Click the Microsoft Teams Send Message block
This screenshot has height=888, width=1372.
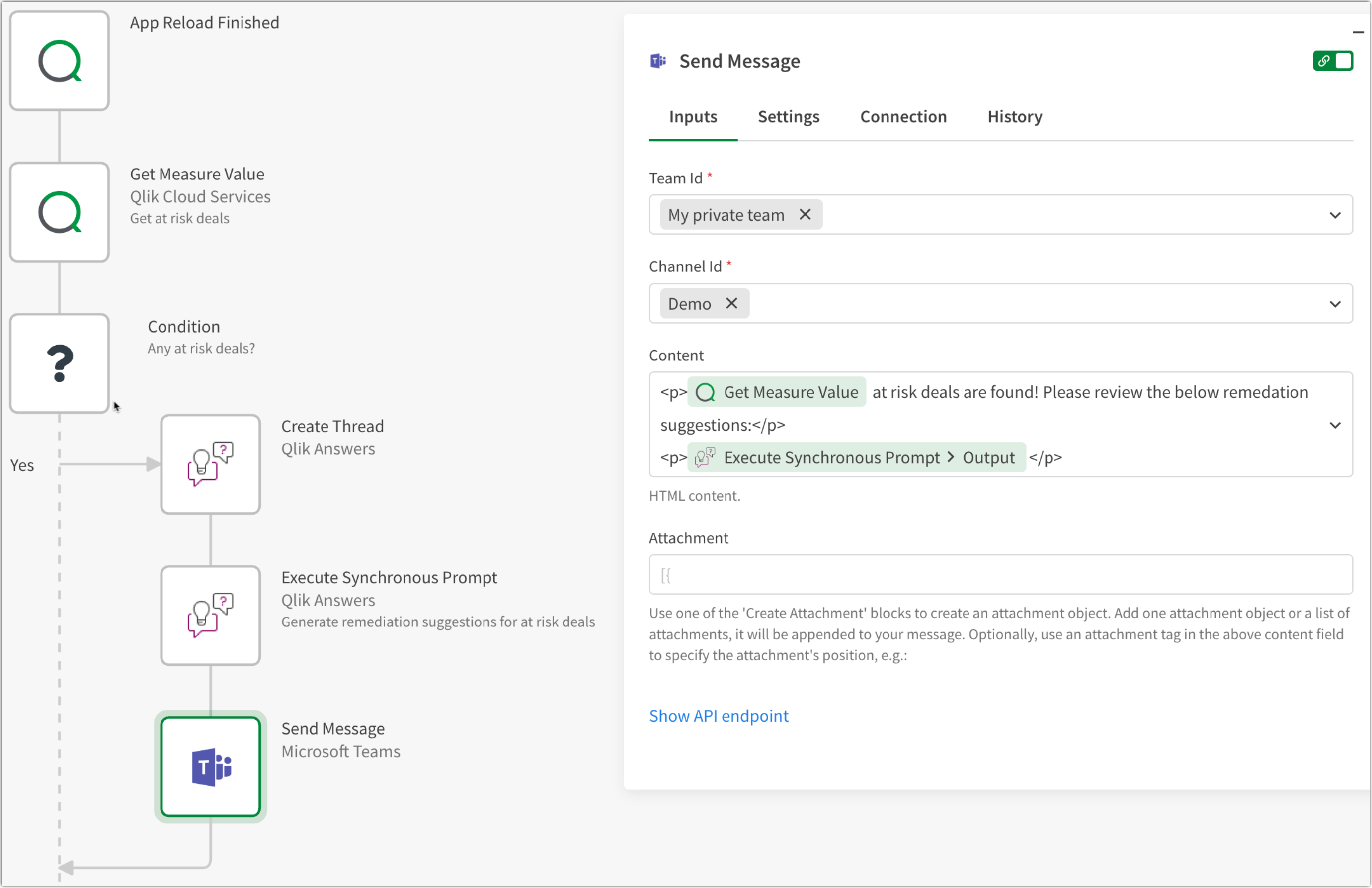point(210,767)
